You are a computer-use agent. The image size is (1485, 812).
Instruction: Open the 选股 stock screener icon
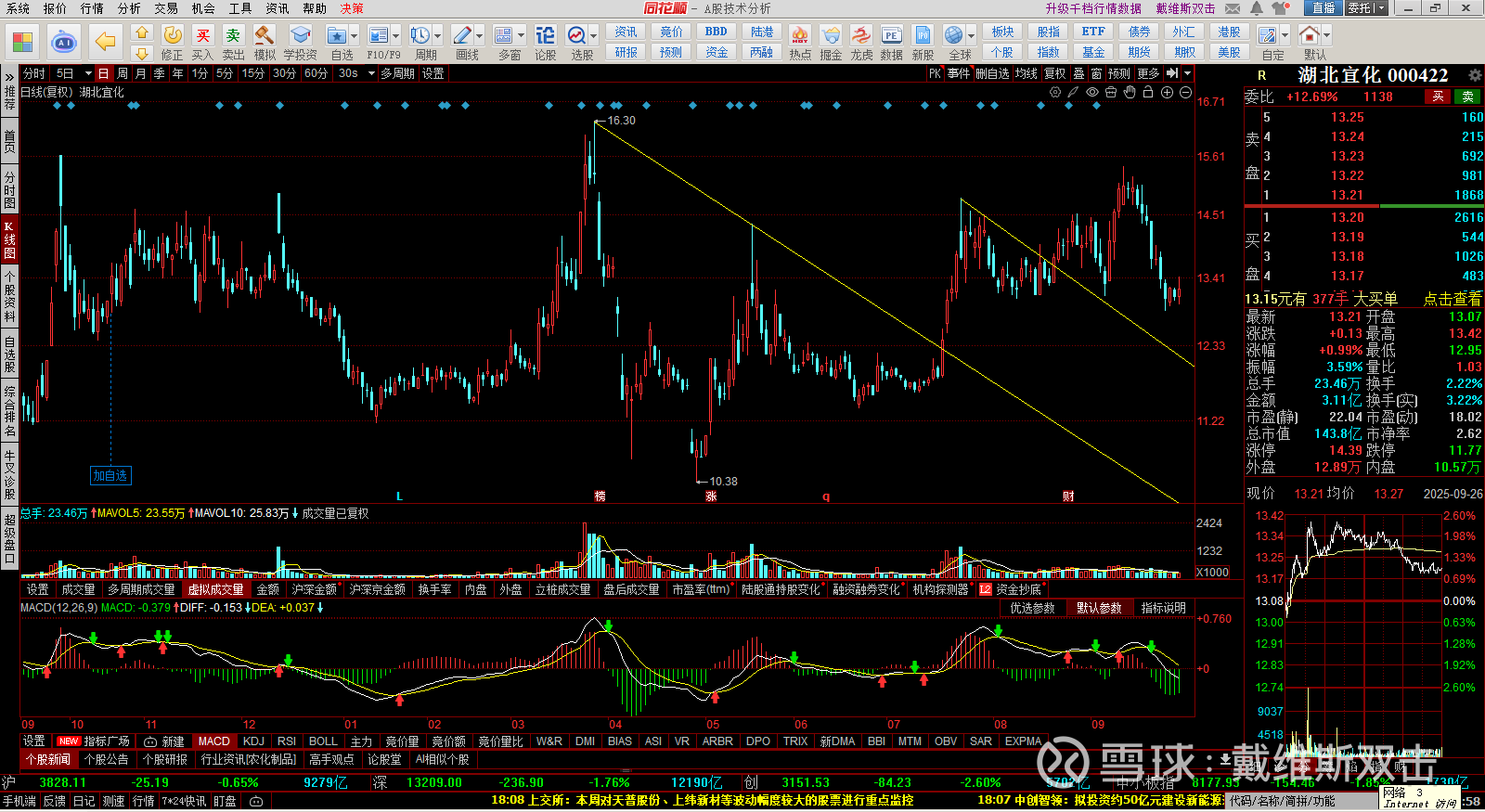576,35
